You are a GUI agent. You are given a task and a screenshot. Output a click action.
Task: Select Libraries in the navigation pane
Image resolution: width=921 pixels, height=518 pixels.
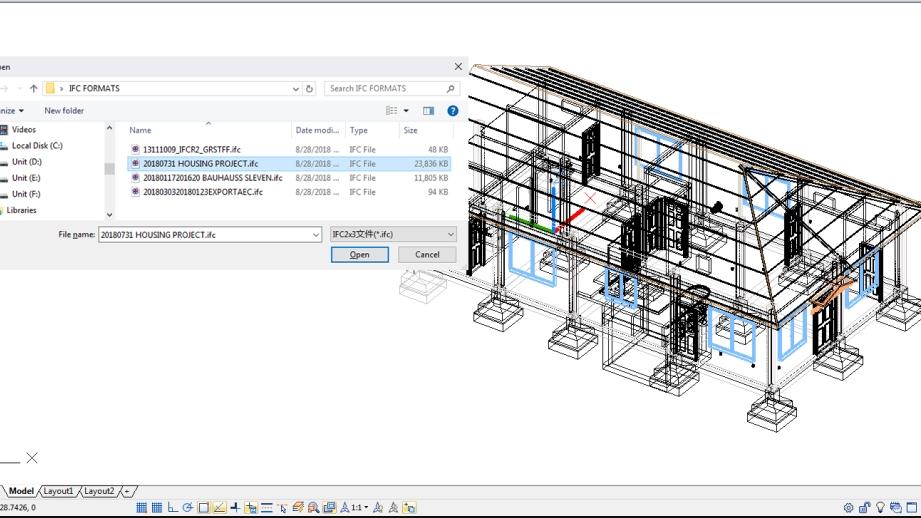pos(19,210)
